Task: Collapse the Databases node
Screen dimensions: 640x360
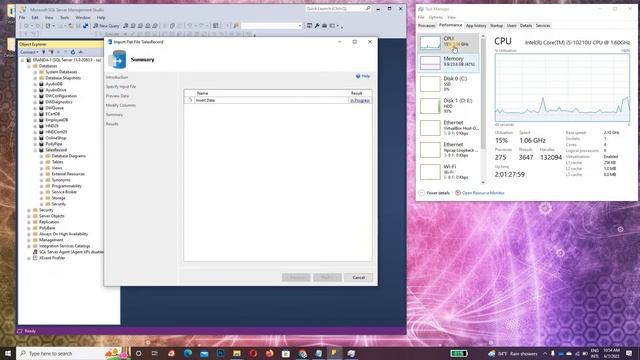Action: point(29,66)
